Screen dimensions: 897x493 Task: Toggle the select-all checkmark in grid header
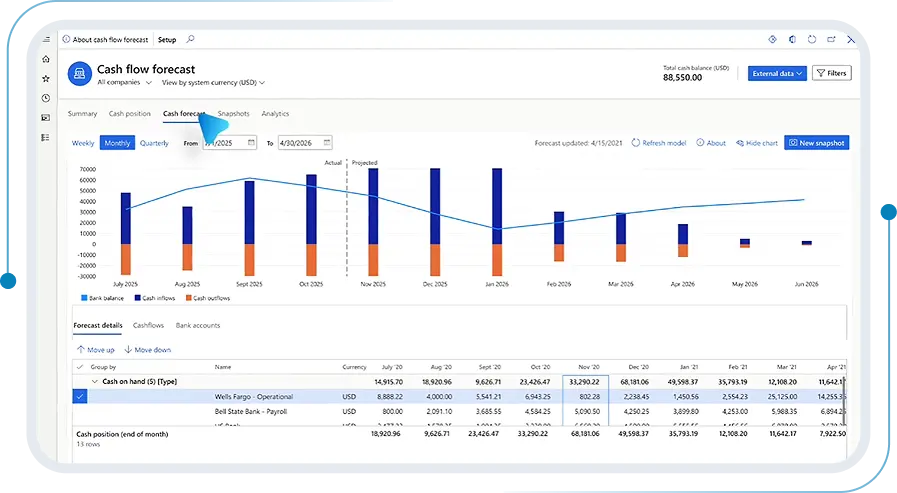point(80,367)
